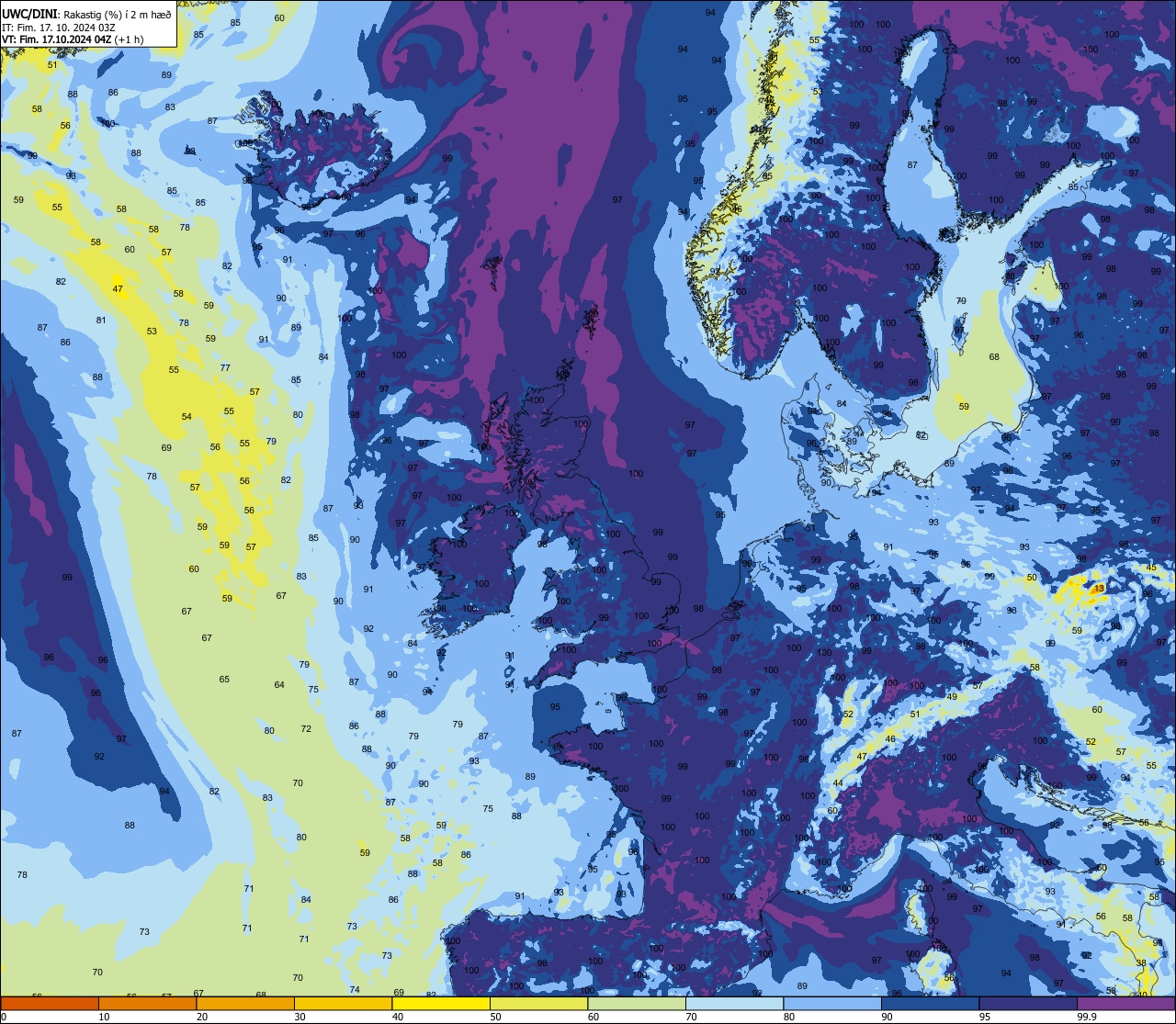
Task: Click the map value '81' over the Atlantic
Action: (101, 321)
